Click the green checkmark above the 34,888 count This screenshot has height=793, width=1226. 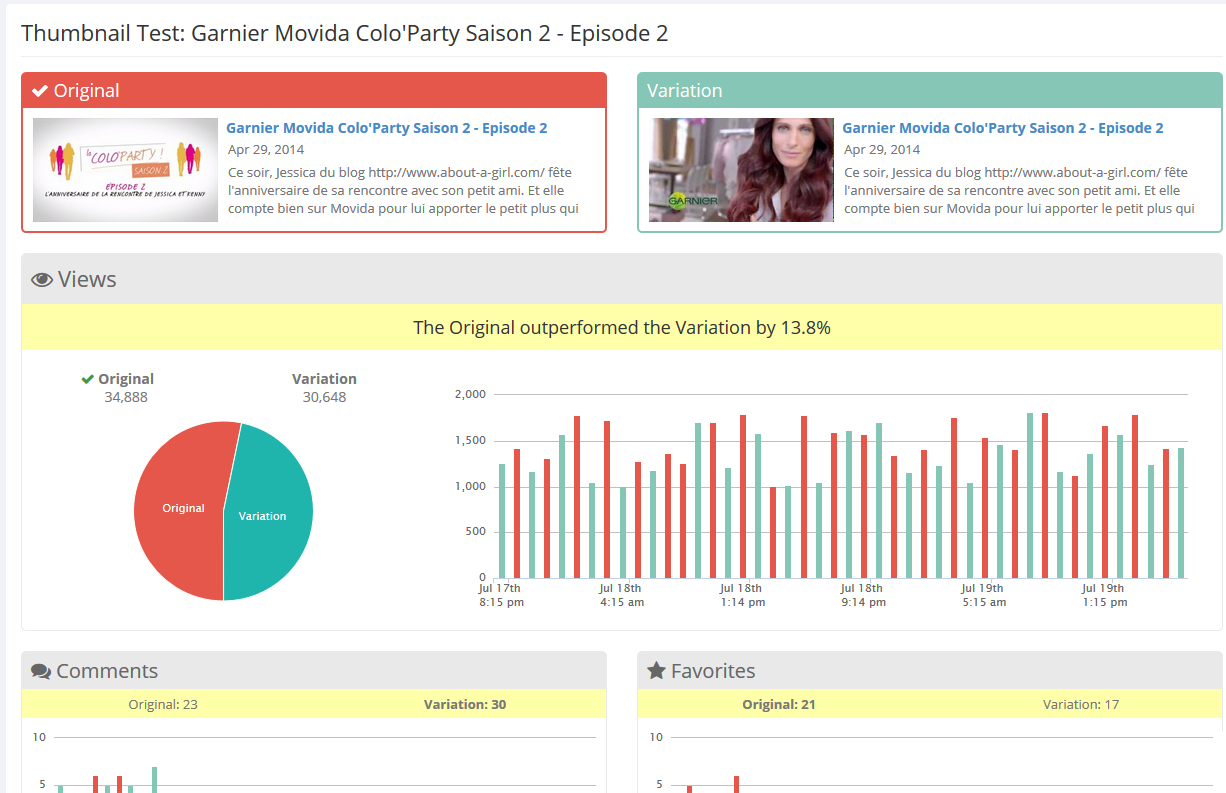87,378
